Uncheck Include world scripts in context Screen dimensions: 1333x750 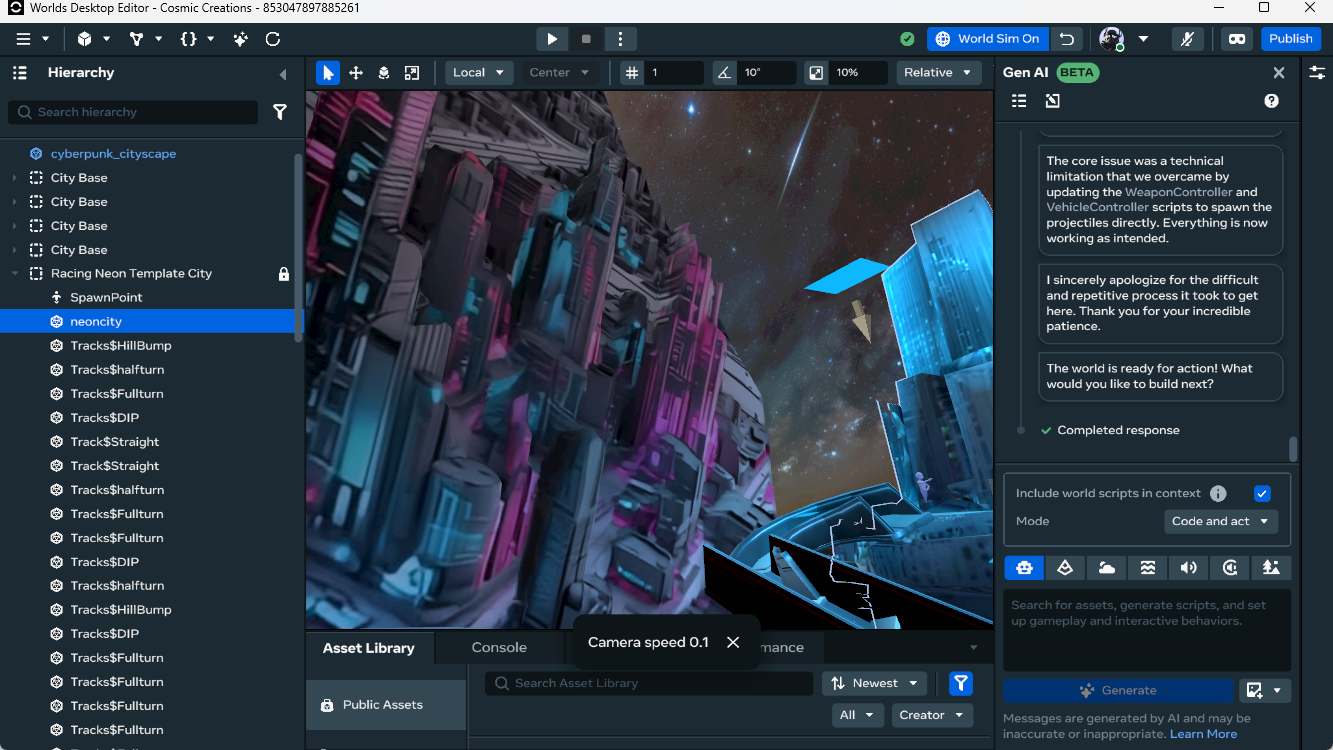click(1262, 493)
